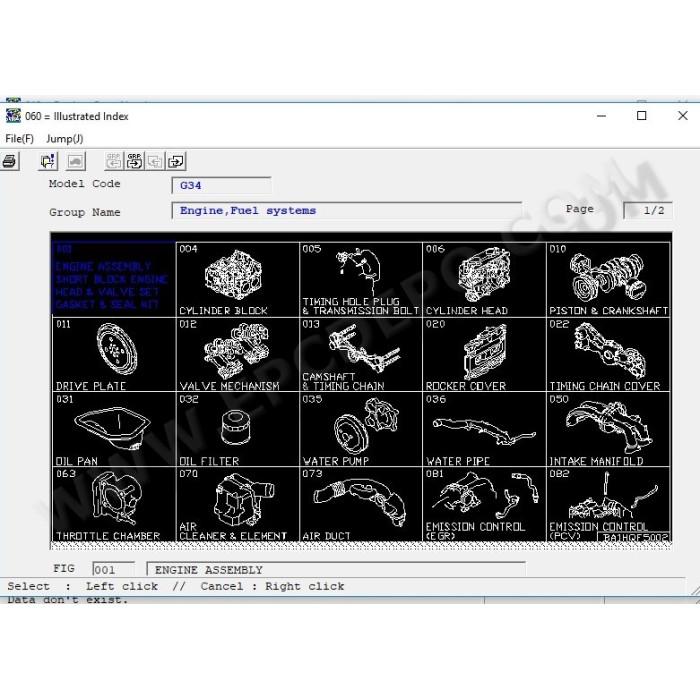The height and width of the screenshot is (700, 700).
Task: Select the 010 Piston & Crankshaft figure
Action: pos(608,279)
